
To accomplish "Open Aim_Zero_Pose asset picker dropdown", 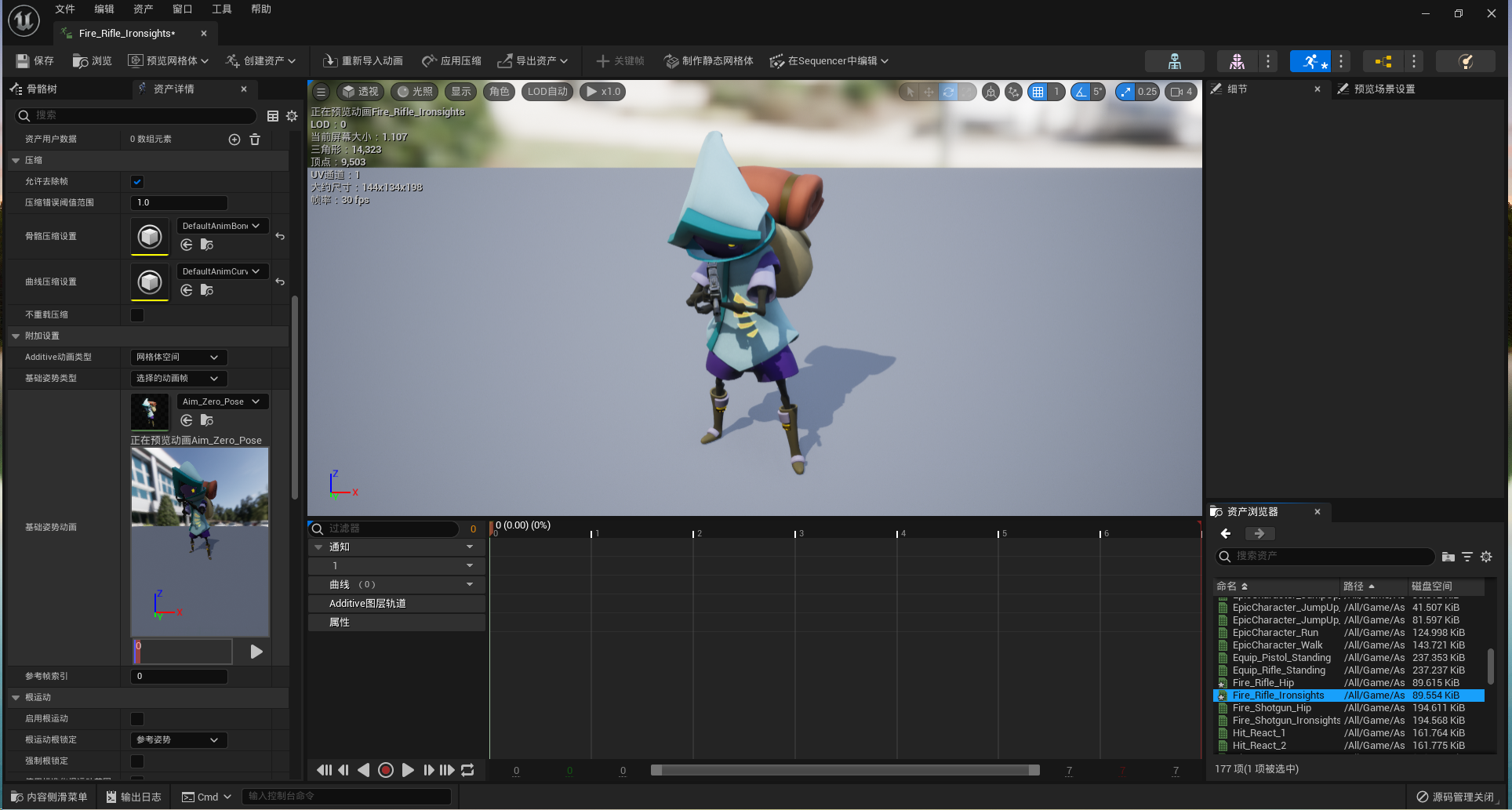I will (x=223, y=401).
